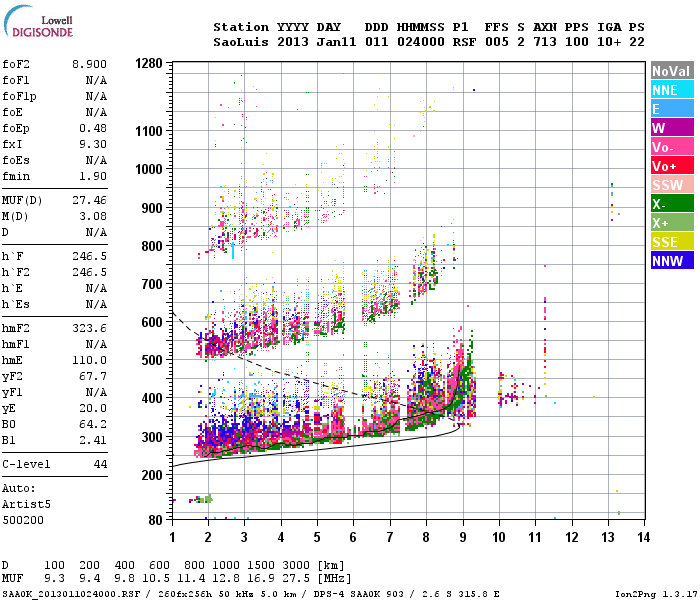Click the MUF 12.8 table value

click(x=226, y=579)
